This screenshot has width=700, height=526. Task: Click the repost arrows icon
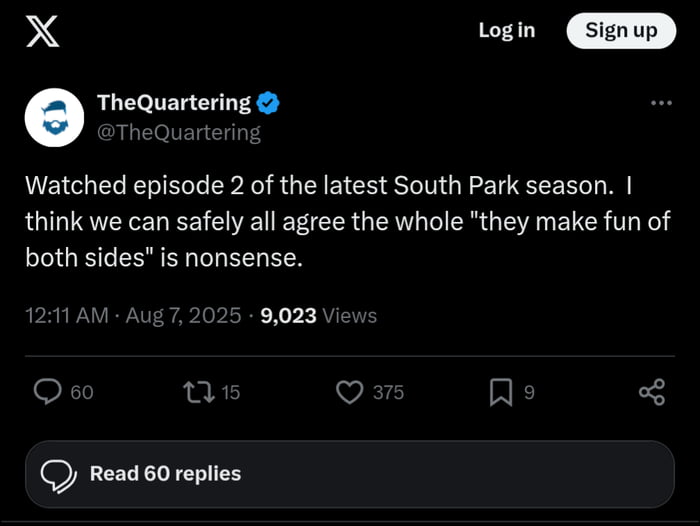[199, 392]
